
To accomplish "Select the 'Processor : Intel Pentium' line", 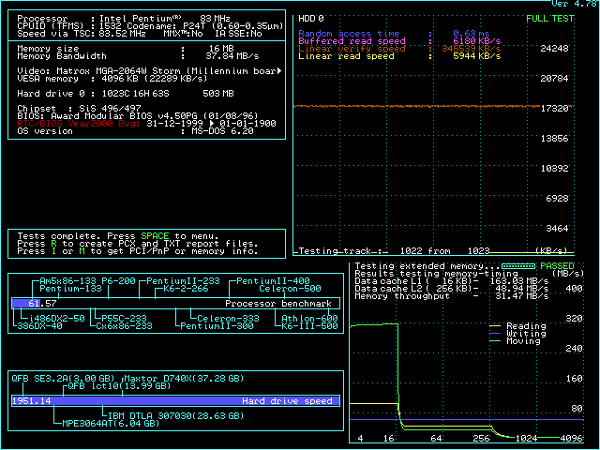I will [x=124, y=19].
